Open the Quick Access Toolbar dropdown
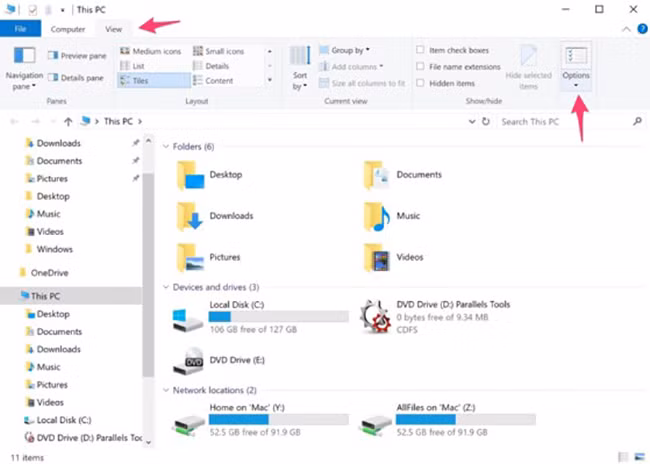Screen dimensions: 650x464 click(63, 10)
